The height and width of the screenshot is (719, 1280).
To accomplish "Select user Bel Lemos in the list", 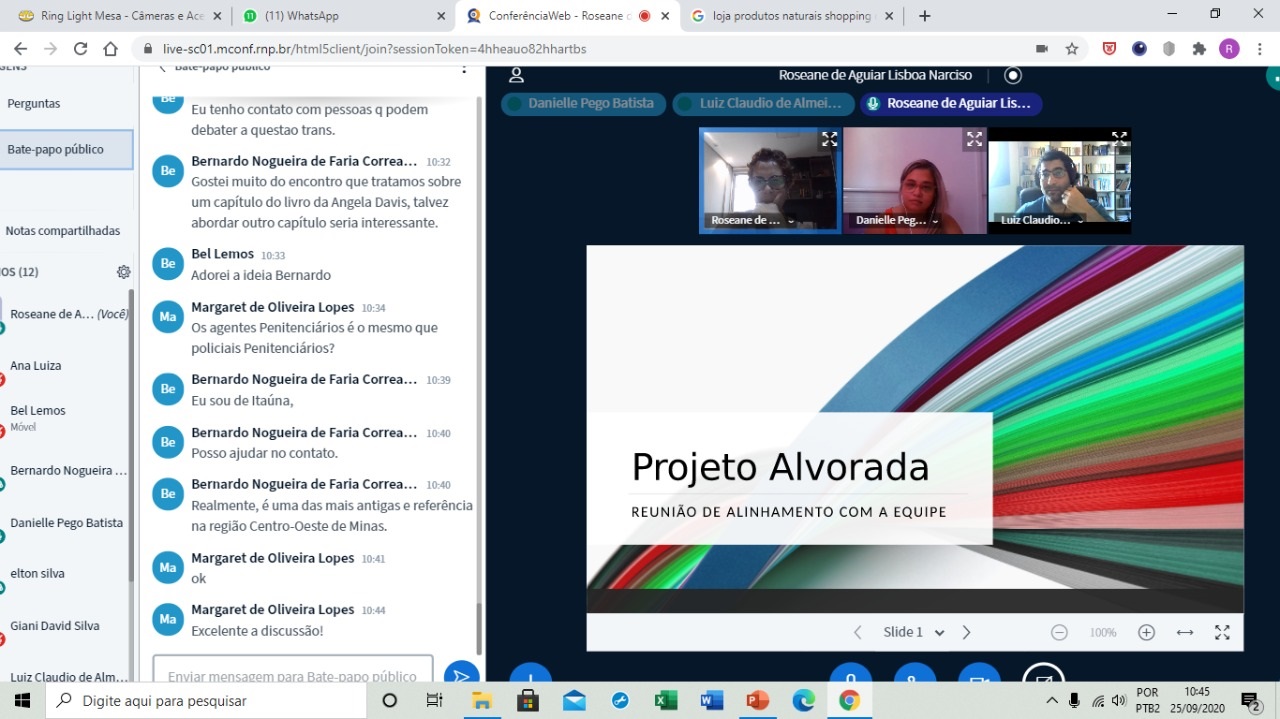I will point(64,416).
